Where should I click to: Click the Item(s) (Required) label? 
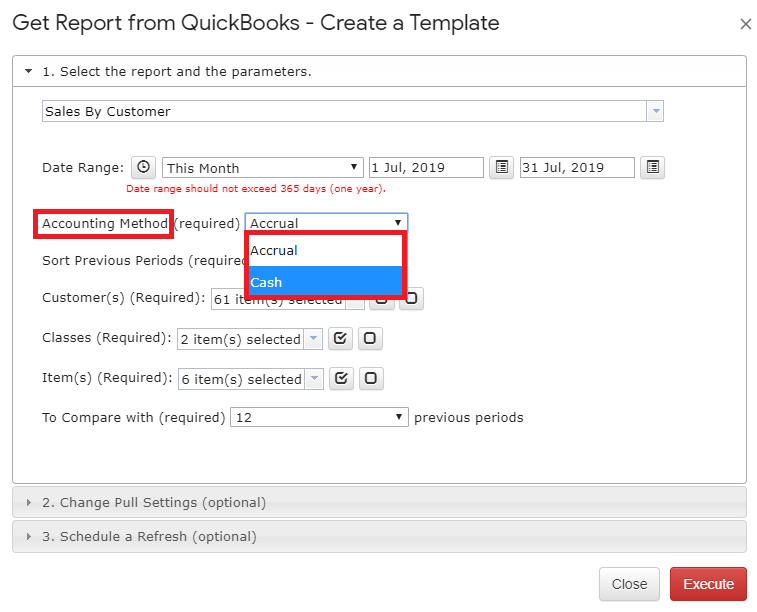tap(107, 377)
